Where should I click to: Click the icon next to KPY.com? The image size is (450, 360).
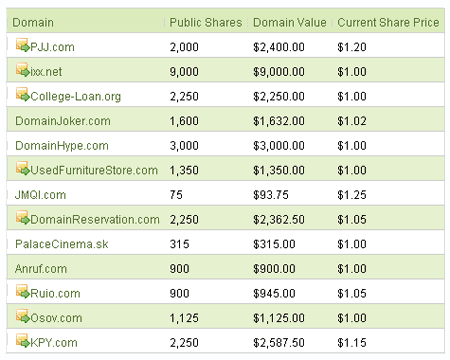23,341
